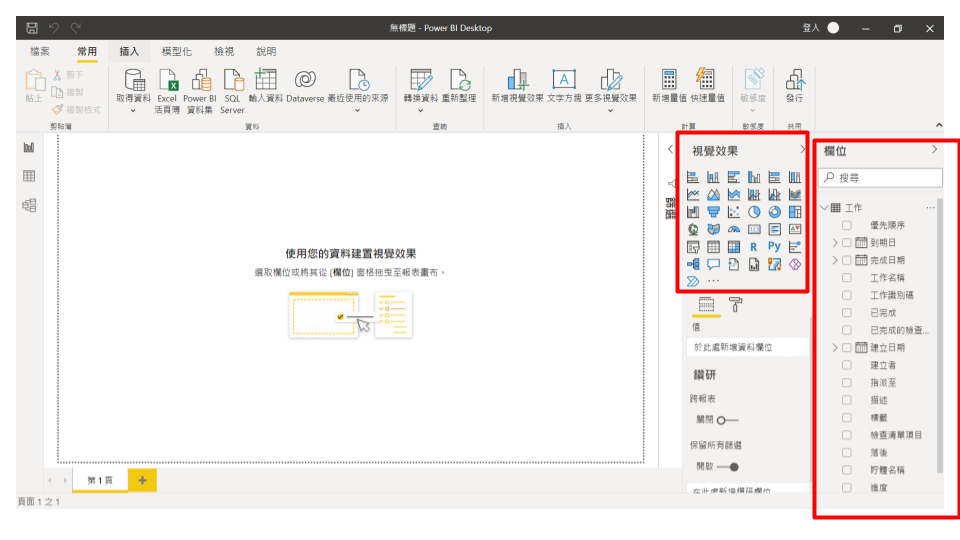Viewport: 960px width, 540px height.
Task: Check the 優先順序 field checkbox
Action: point(847,225)
